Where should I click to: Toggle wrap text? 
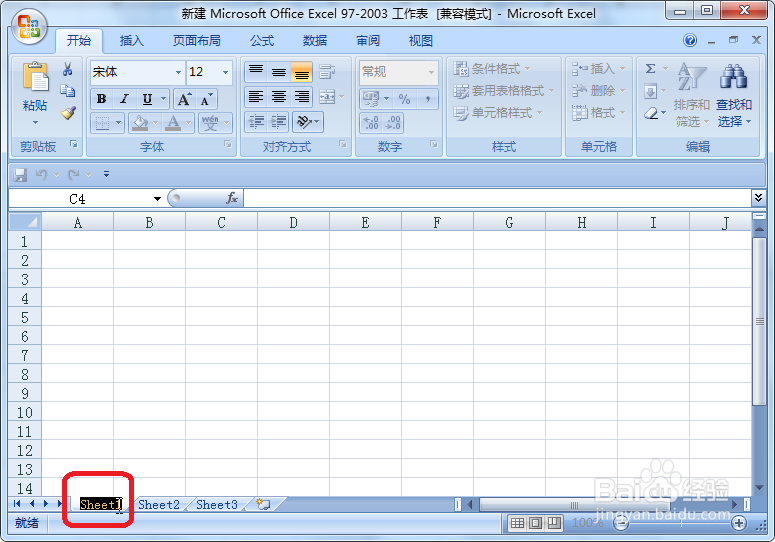pos(327,72)
